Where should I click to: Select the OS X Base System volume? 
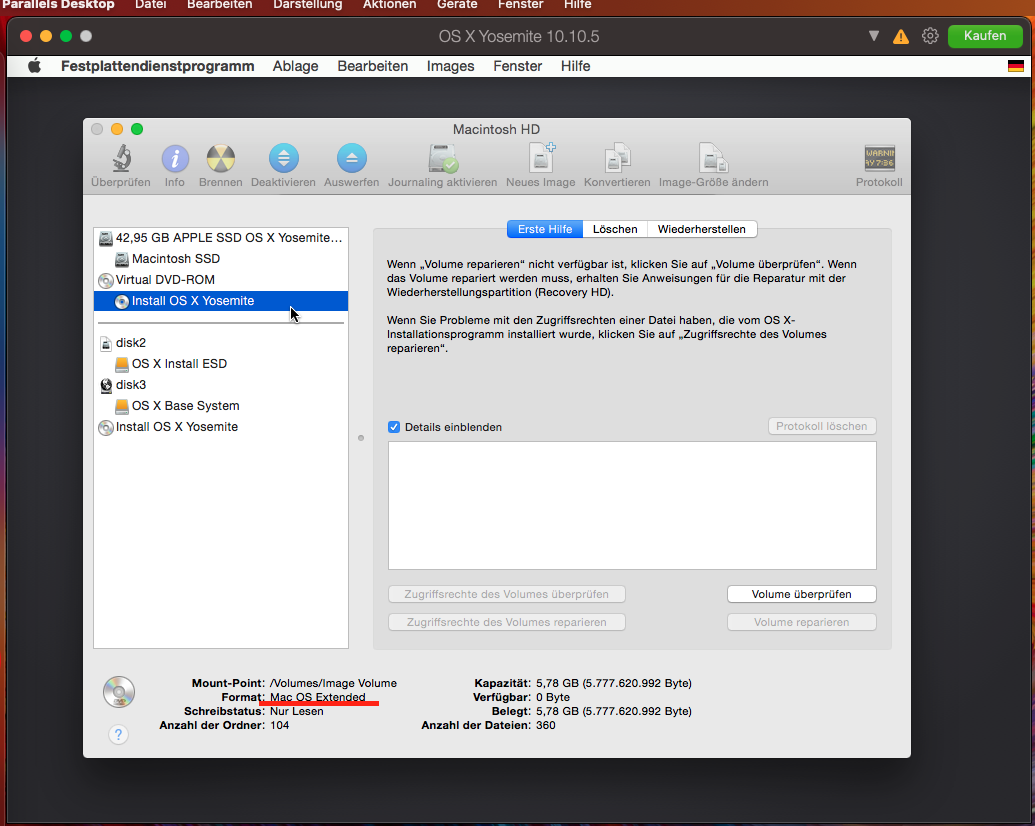pyautogui.click(x=221, y=406)
